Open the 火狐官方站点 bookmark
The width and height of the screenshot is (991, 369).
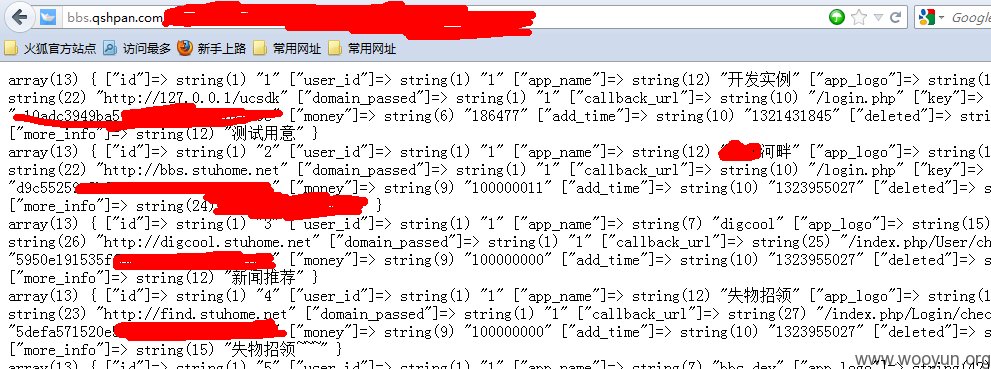(51, 49)
